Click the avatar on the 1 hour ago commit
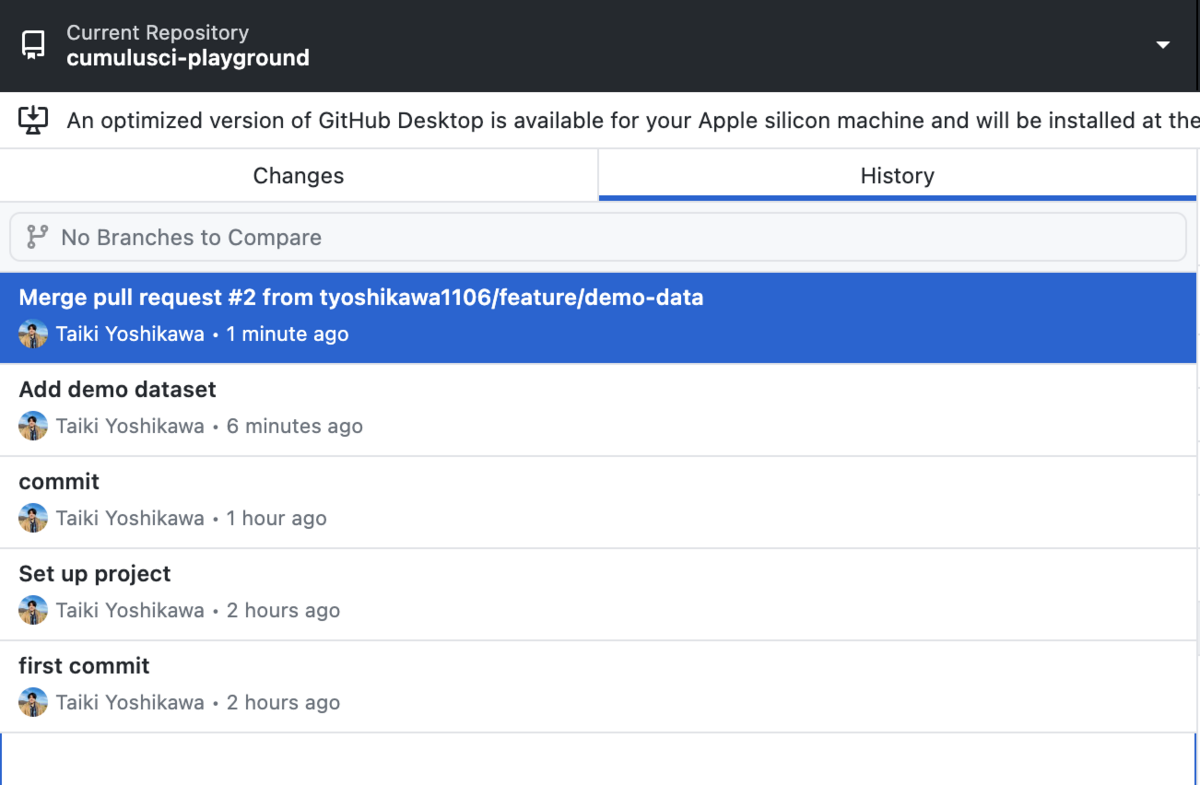 coord(33,518)
